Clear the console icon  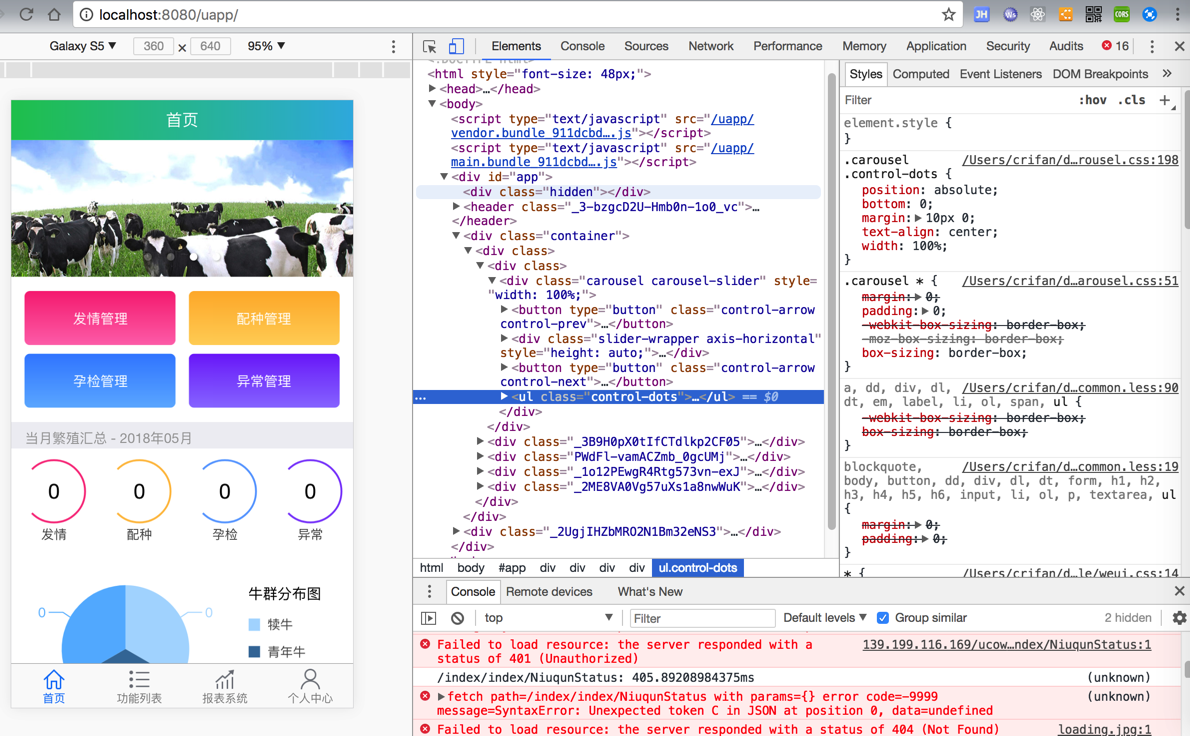click(x=457, y=618)
